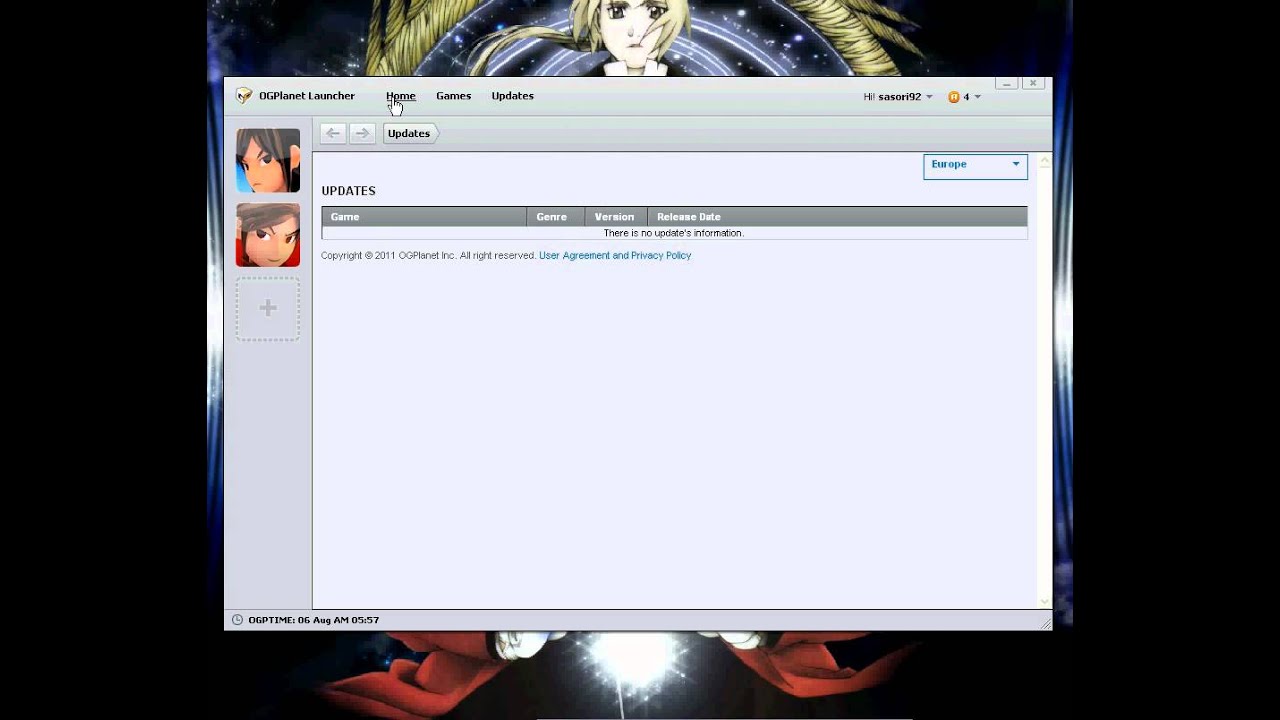Go forward with the right arrow button
Image resolution: width=1280 pixels, height=720 pixels.
(362, 133)
